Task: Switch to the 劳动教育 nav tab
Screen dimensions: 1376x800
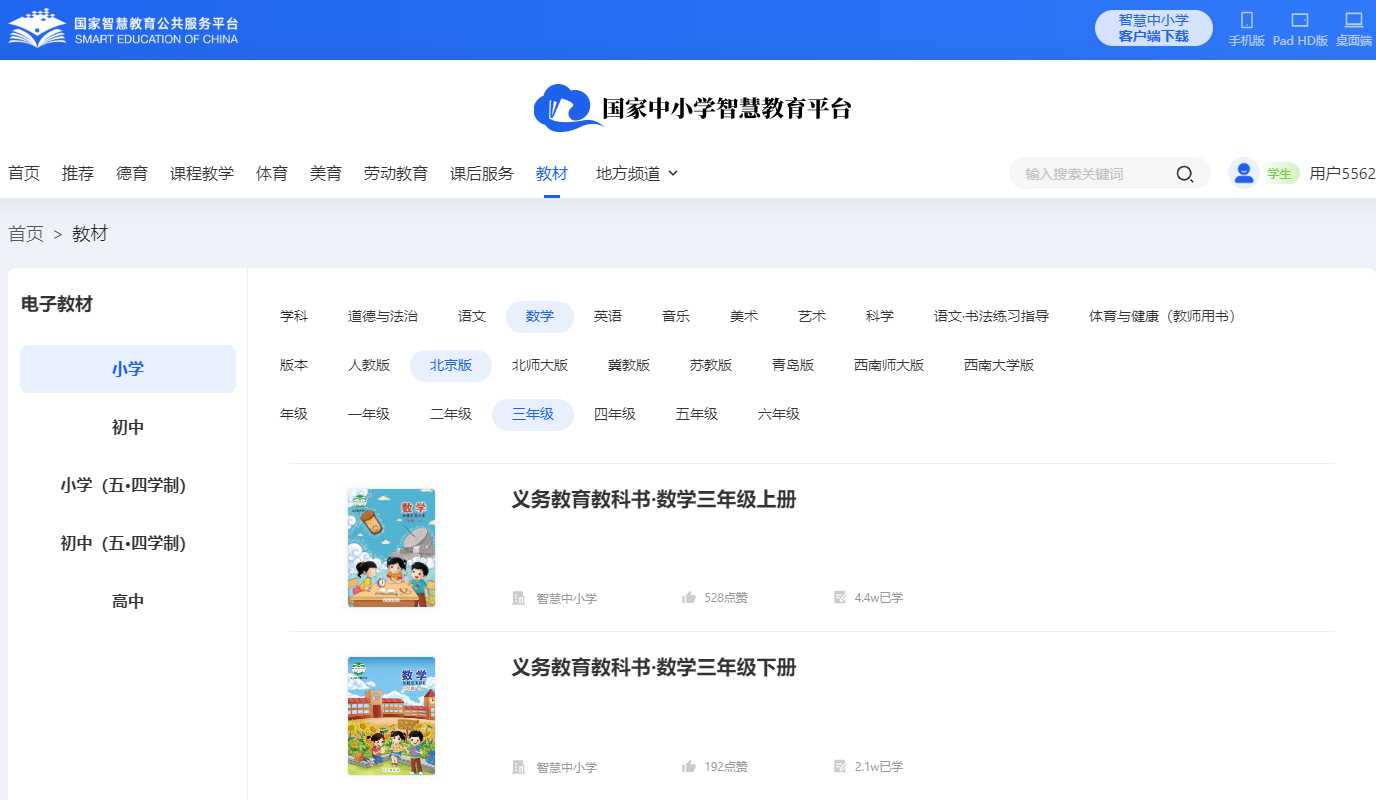Action: [395, 173]
